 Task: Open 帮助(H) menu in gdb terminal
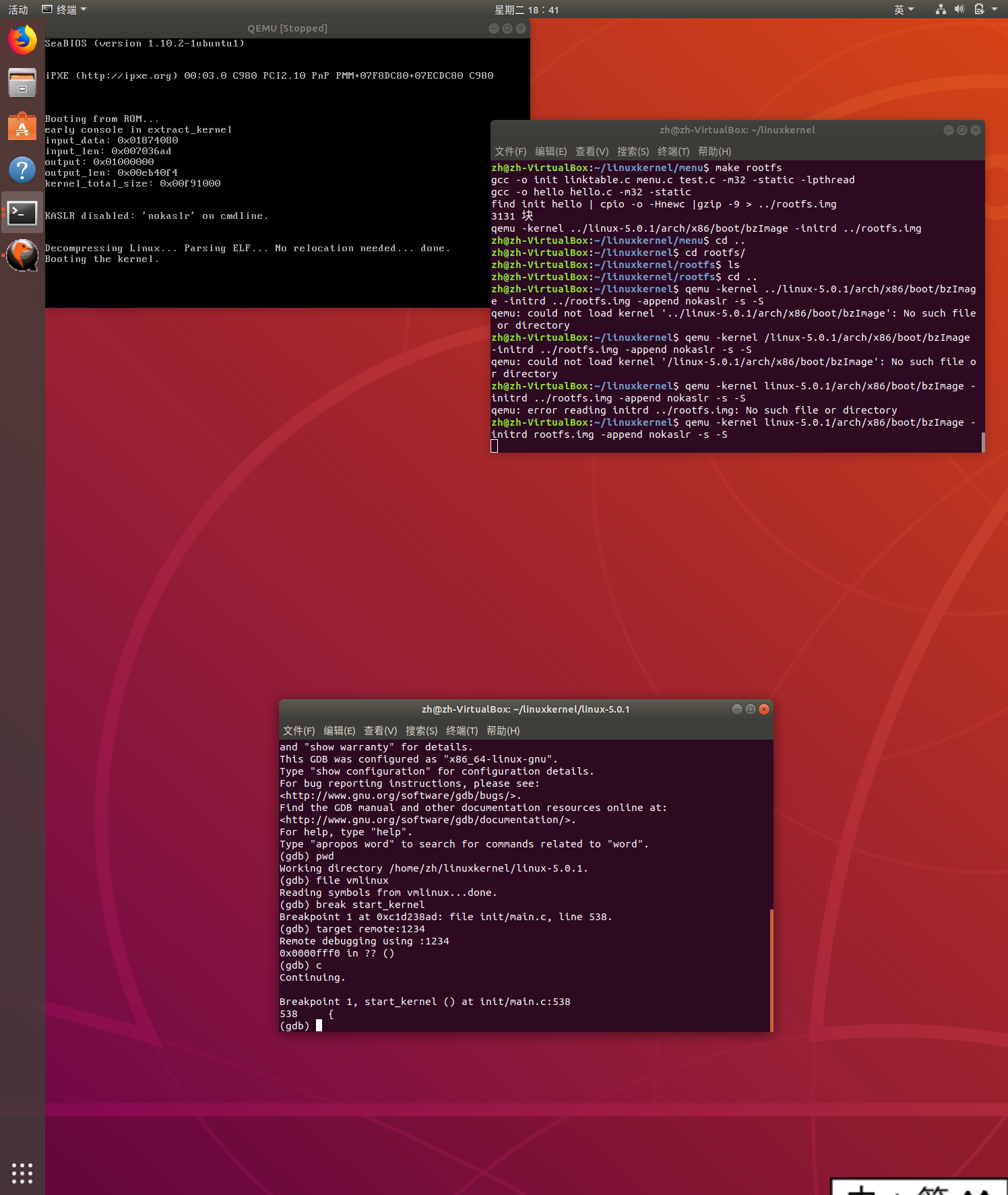click(503, 731)
